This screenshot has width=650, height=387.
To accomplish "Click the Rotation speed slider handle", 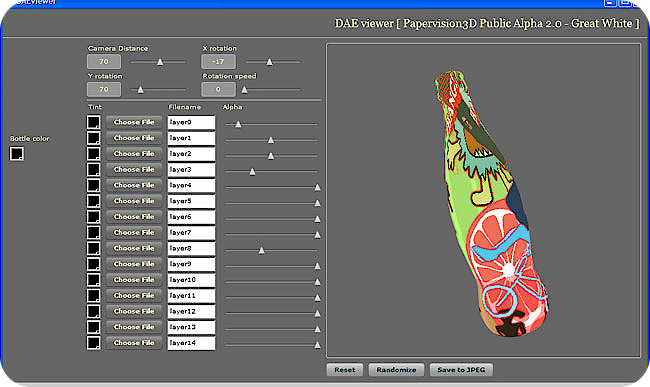I will [245, 89].
